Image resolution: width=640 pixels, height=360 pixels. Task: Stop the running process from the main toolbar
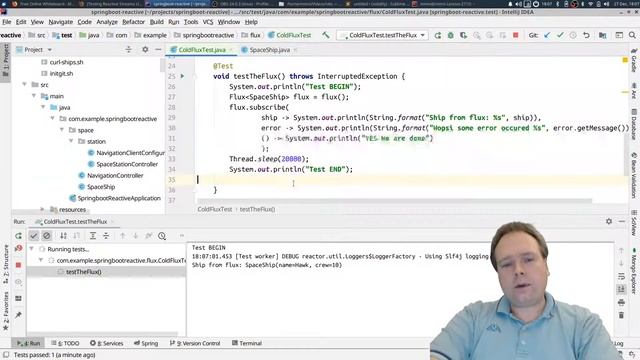(x=516, y=36)
